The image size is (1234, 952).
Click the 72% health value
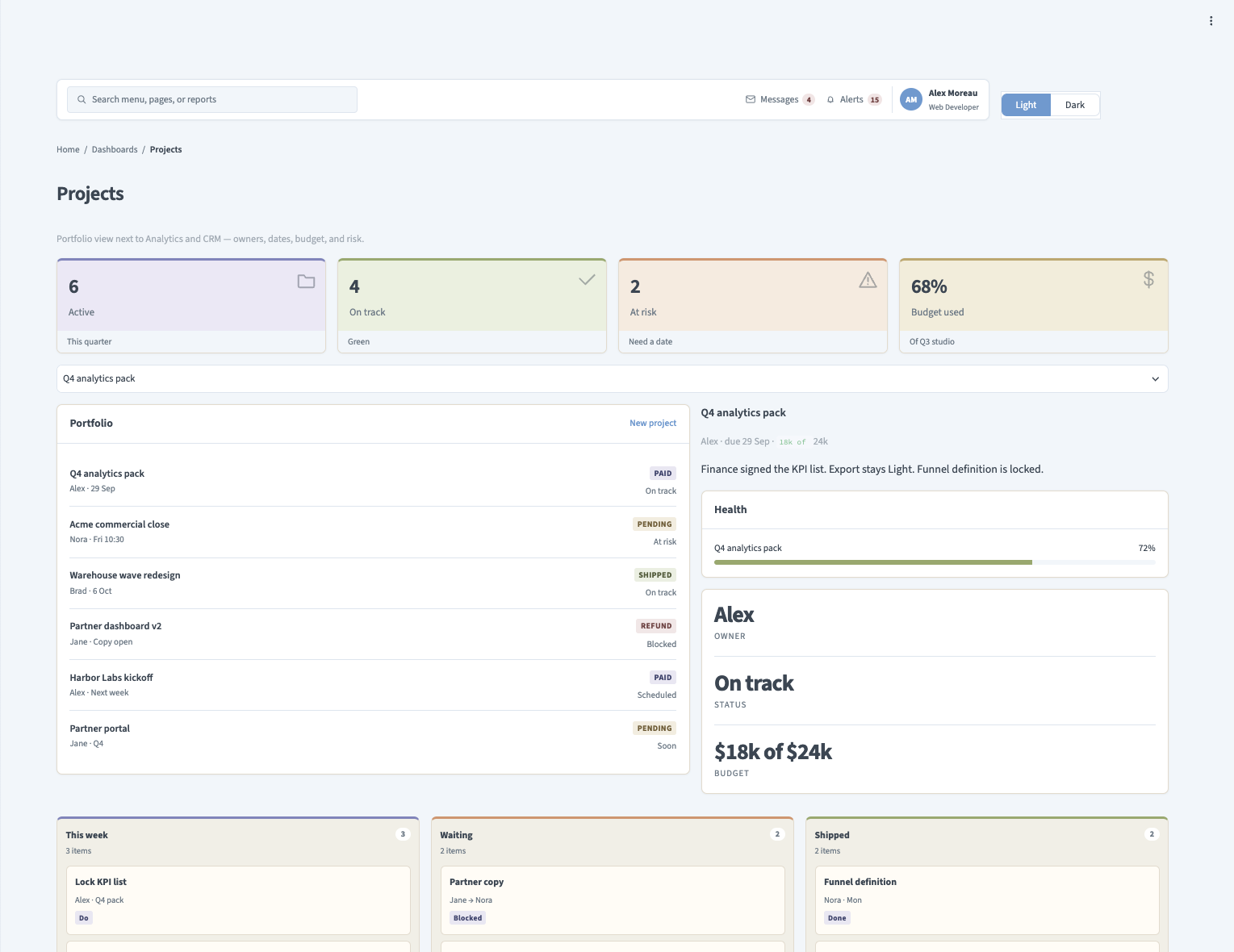click(1147, 549)
